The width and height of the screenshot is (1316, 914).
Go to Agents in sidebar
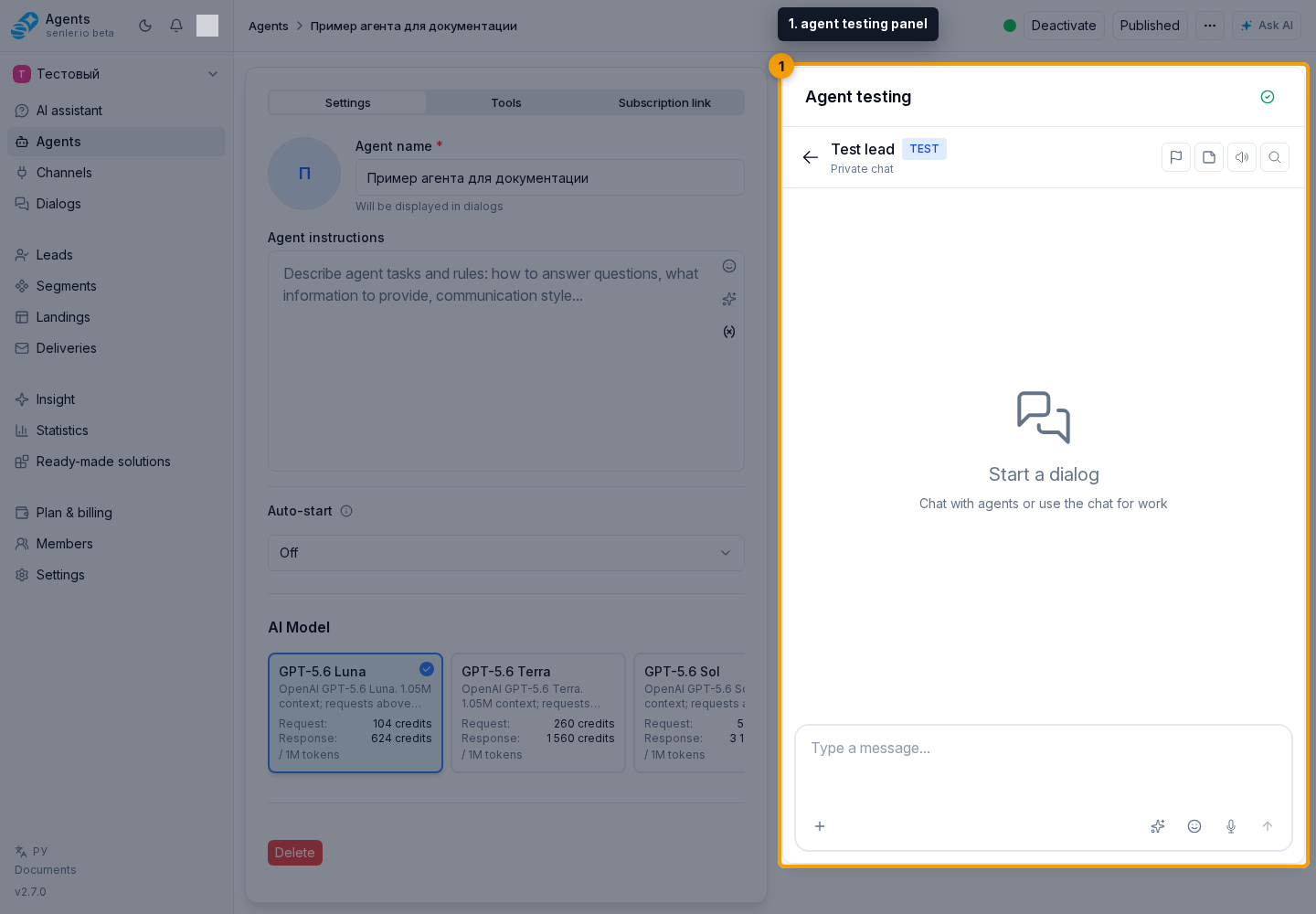click(x=116, y=142)
